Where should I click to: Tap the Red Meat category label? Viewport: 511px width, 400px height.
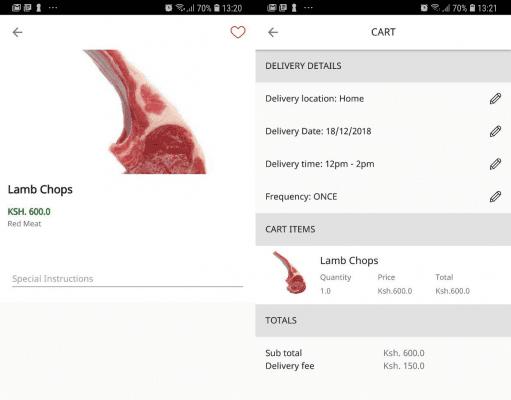24,224
